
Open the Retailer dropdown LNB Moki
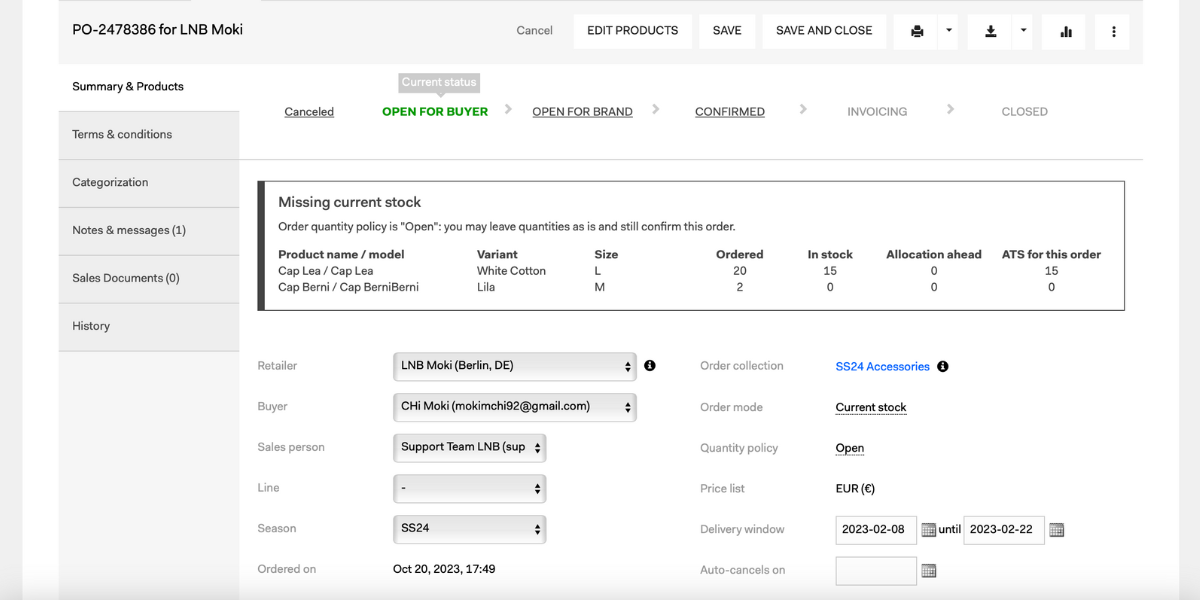coord(515,367)
